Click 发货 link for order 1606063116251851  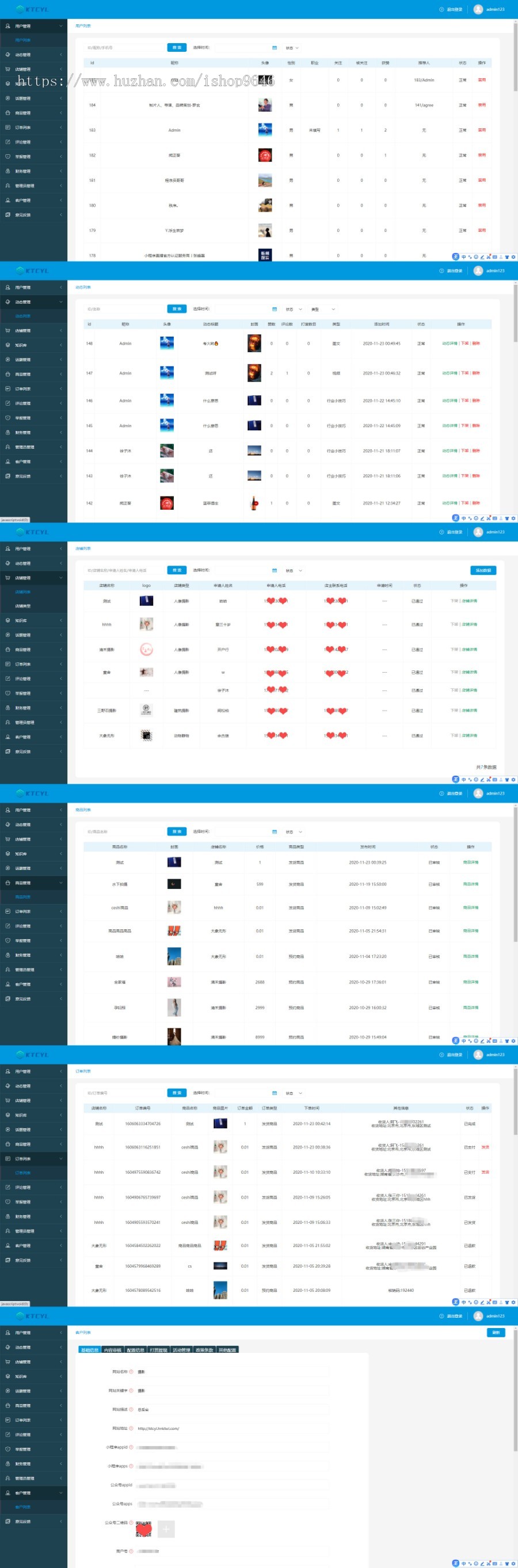pos(485,1147)
